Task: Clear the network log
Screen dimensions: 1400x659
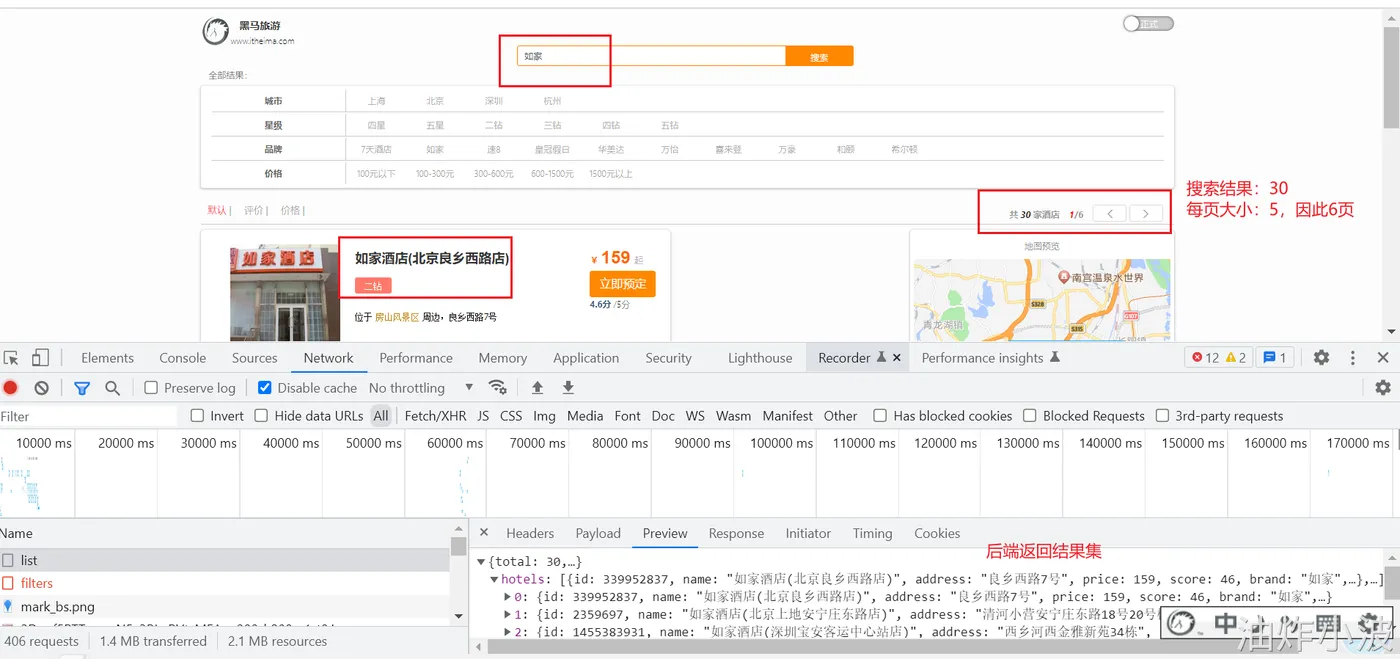Action: (41, 388)
